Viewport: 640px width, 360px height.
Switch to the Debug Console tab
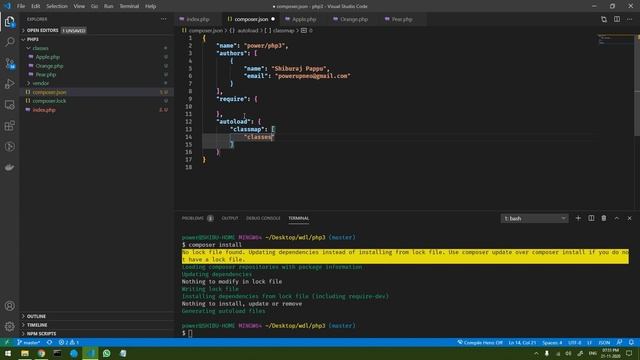pyautogui.click(x=263, y=218)
